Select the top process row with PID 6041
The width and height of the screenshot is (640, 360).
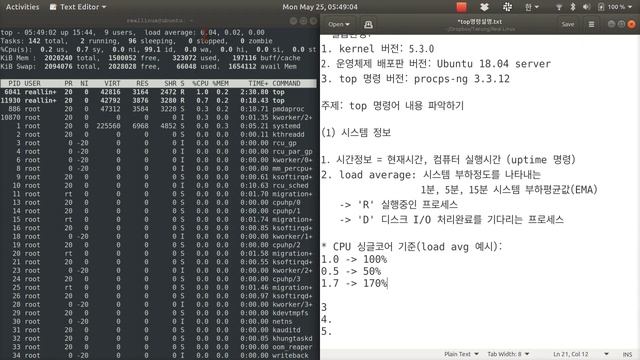tap(158, 92)
